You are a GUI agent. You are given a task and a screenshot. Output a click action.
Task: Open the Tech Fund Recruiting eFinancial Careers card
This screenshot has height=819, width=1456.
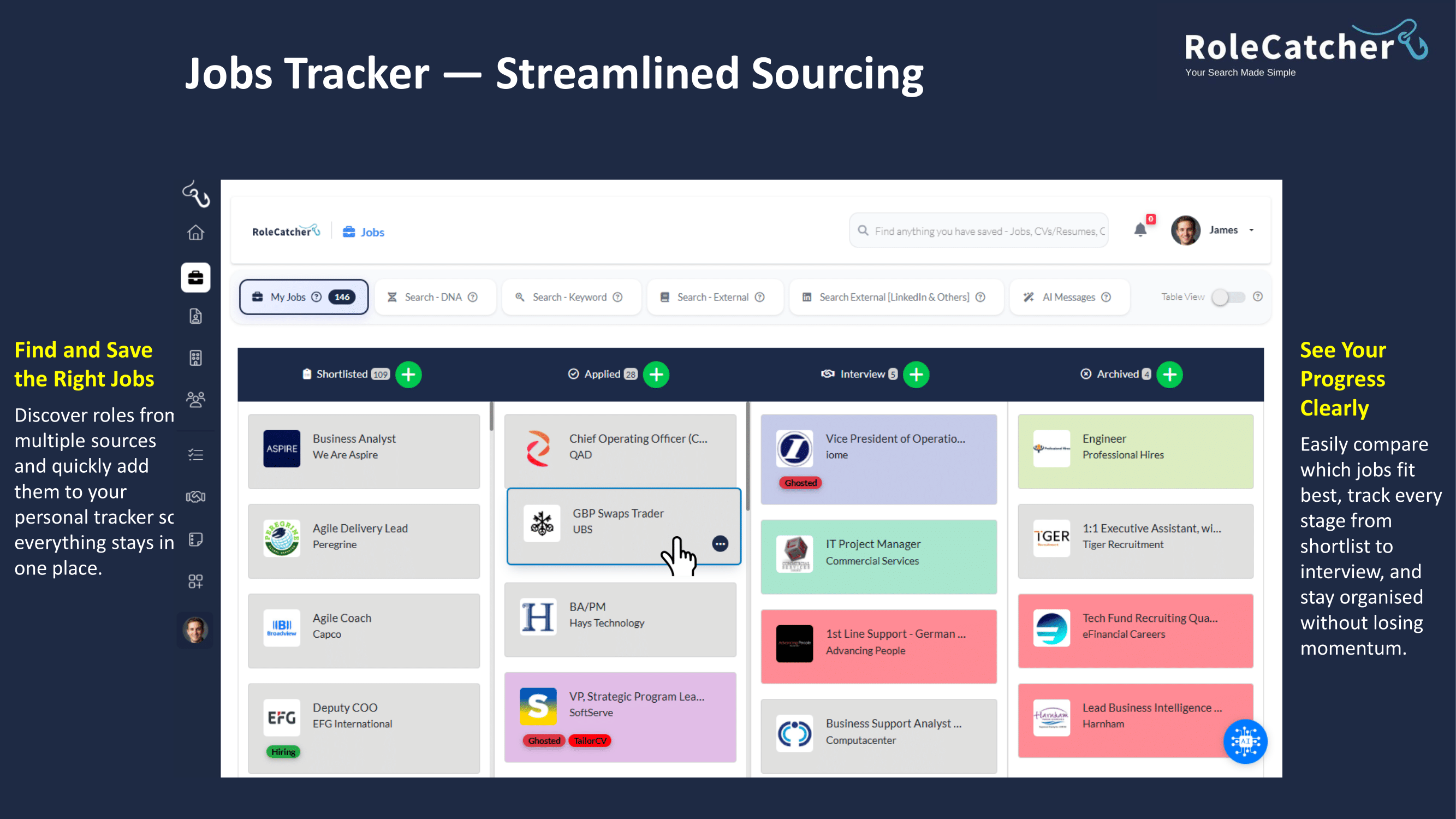pyautogui.click(x=1136, y=631)
